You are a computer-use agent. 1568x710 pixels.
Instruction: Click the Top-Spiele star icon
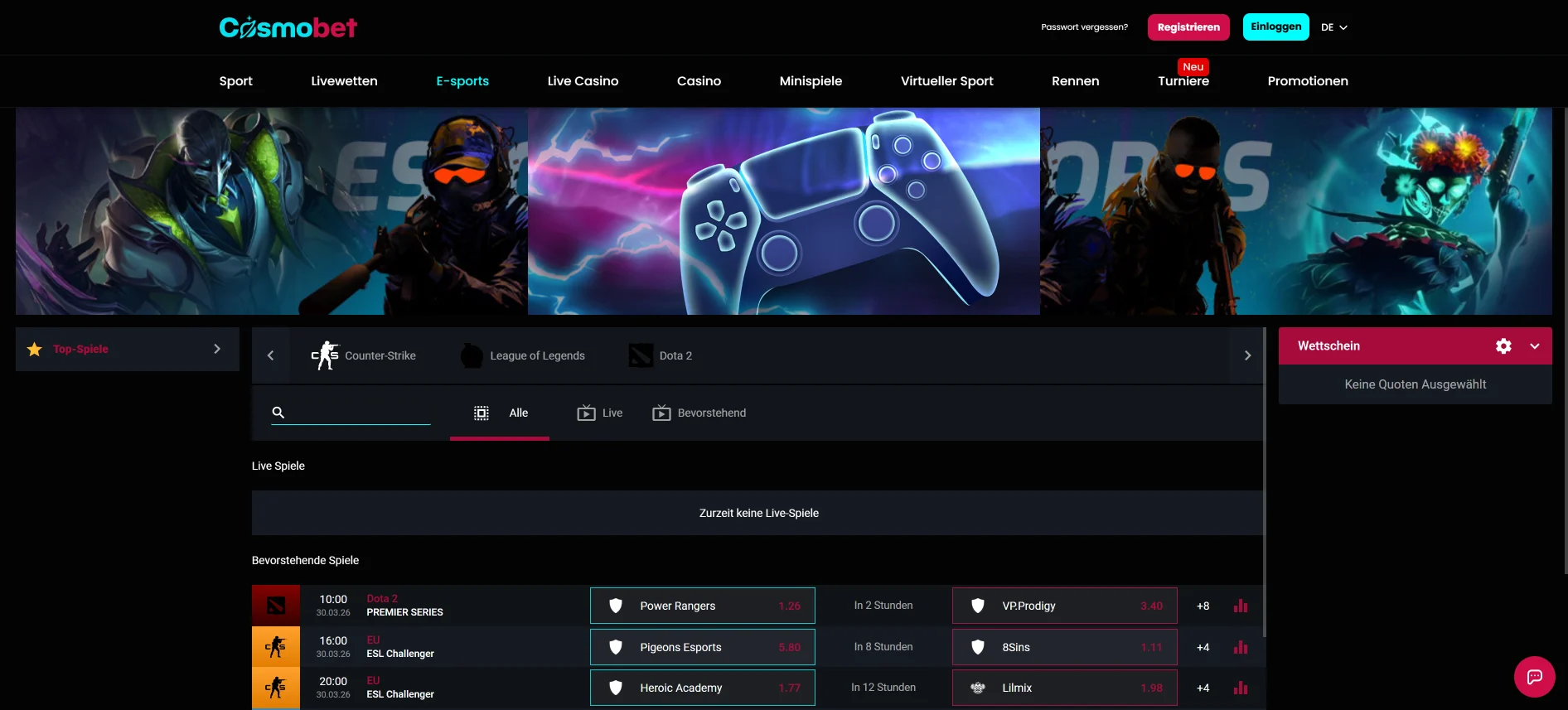click(35, 349)
